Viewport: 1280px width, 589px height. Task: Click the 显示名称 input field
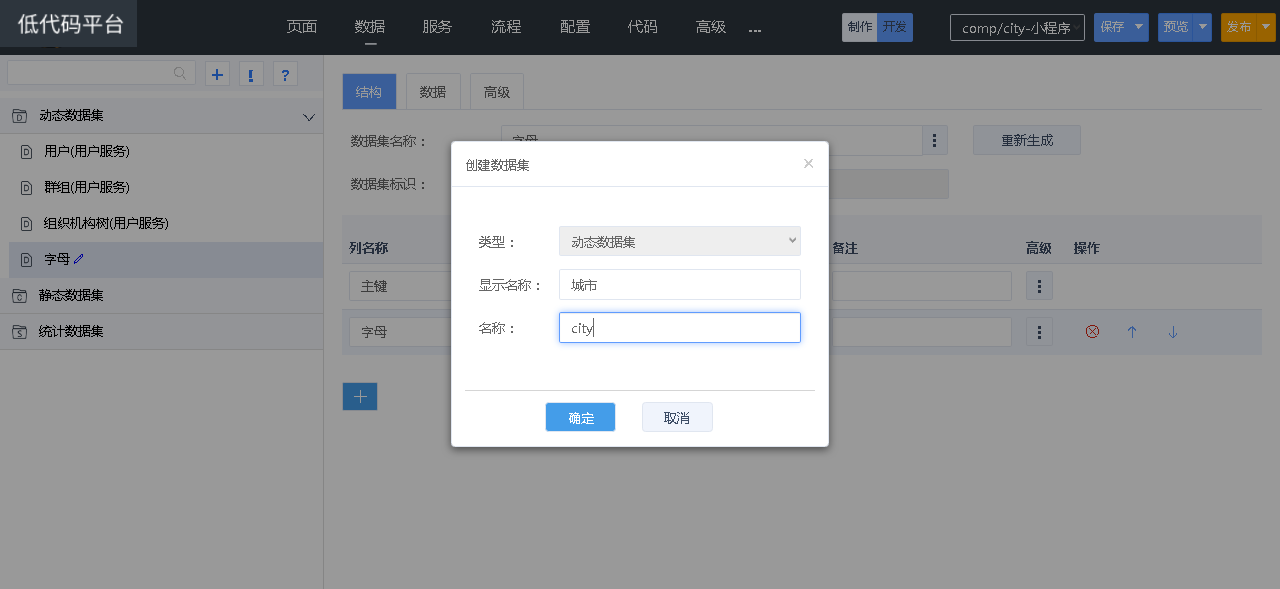pos(679,285)
